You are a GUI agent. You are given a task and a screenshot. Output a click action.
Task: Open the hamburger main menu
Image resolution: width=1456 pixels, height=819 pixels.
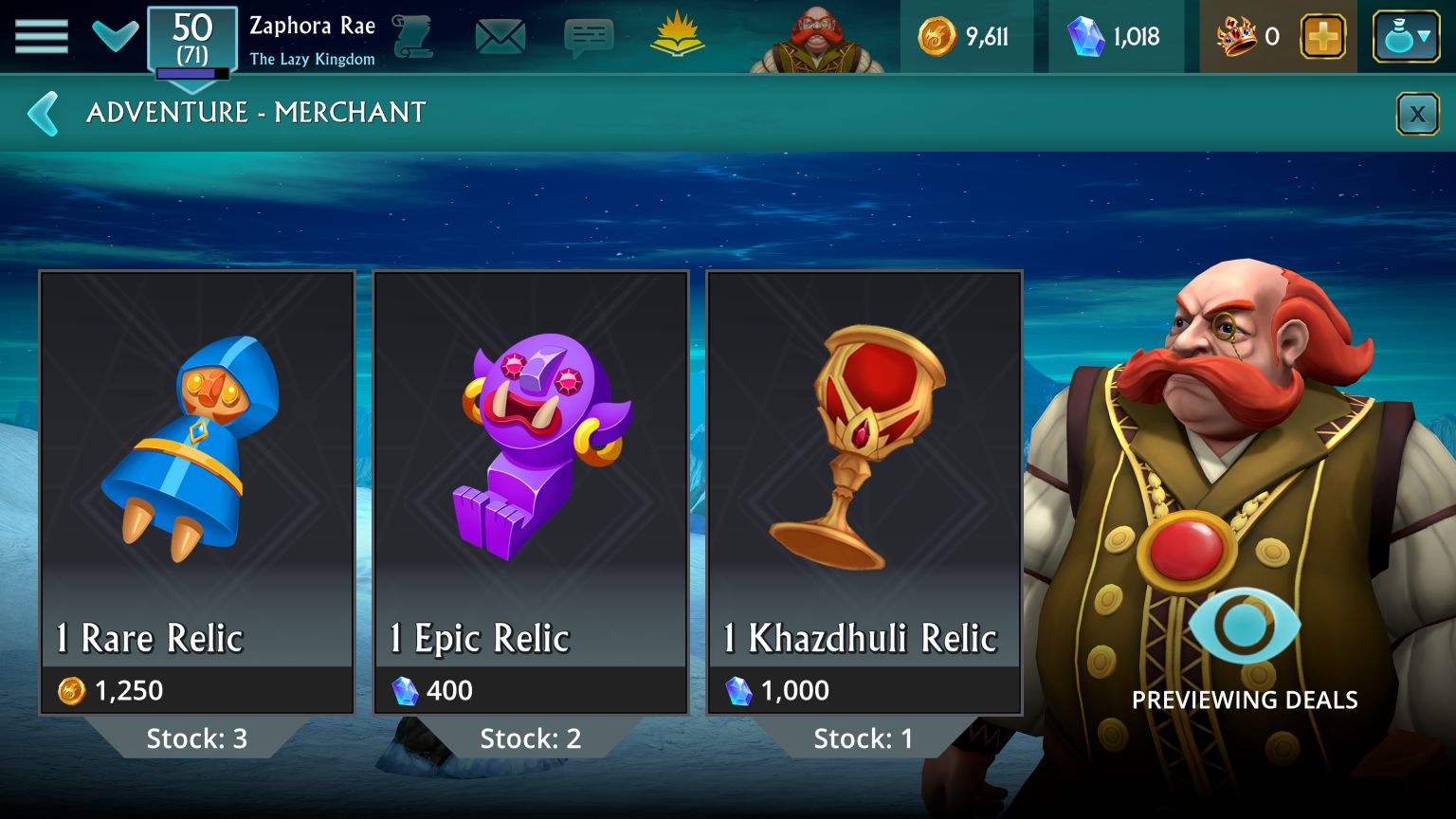[42, 37]
